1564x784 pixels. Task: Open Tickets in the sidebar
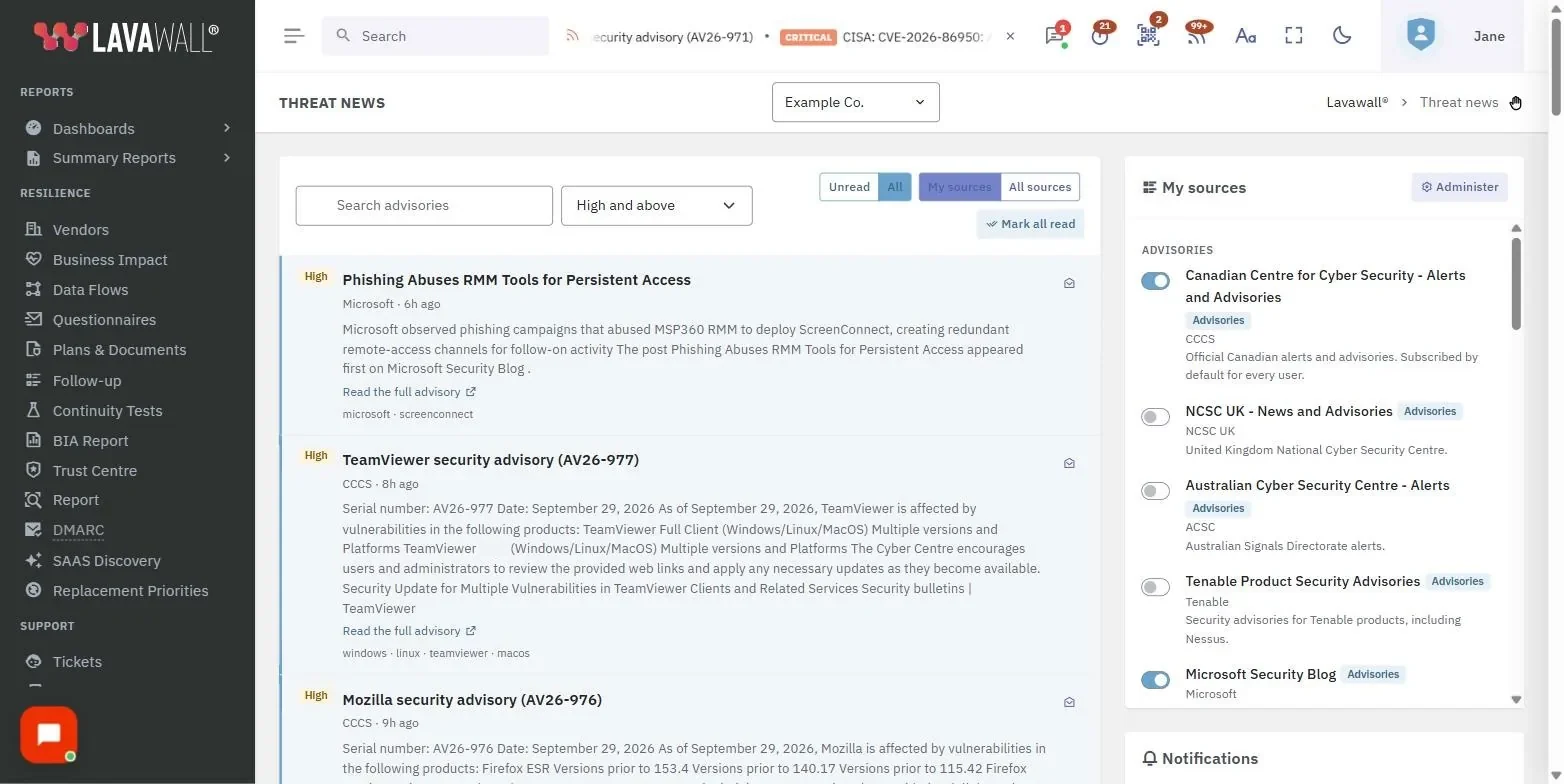tap(77, 661)
